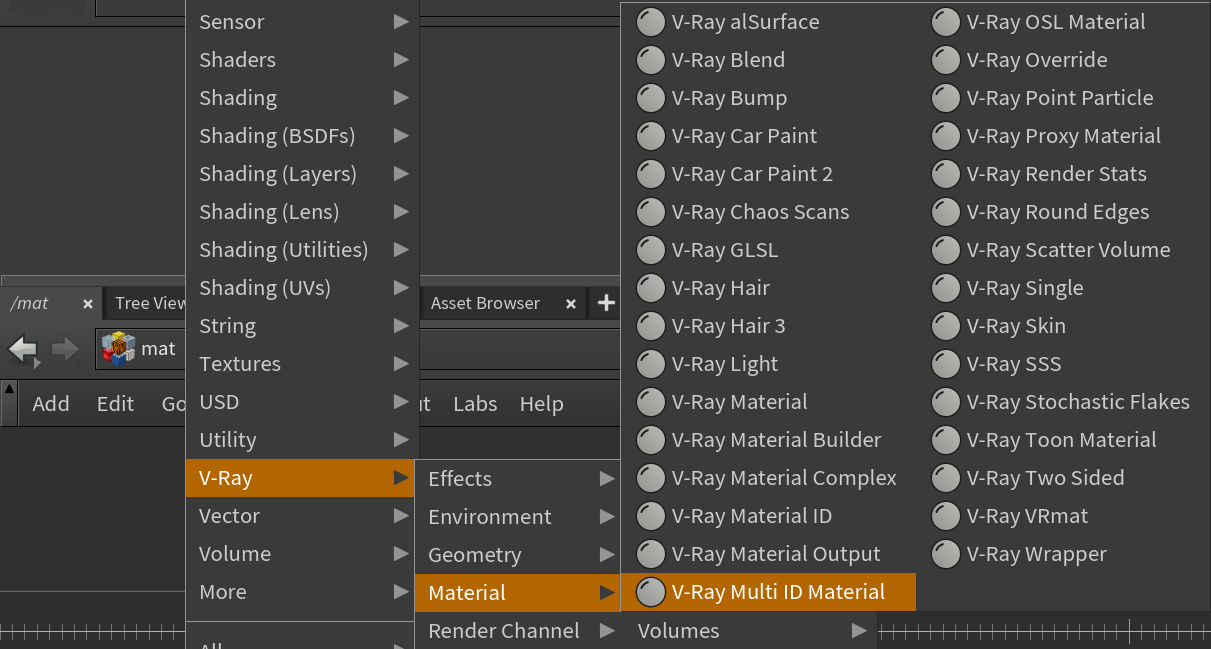Screen dimensions: 1211x649
Task: Click the V-Ray Hair 3 icon
Action: coord(651,326)
